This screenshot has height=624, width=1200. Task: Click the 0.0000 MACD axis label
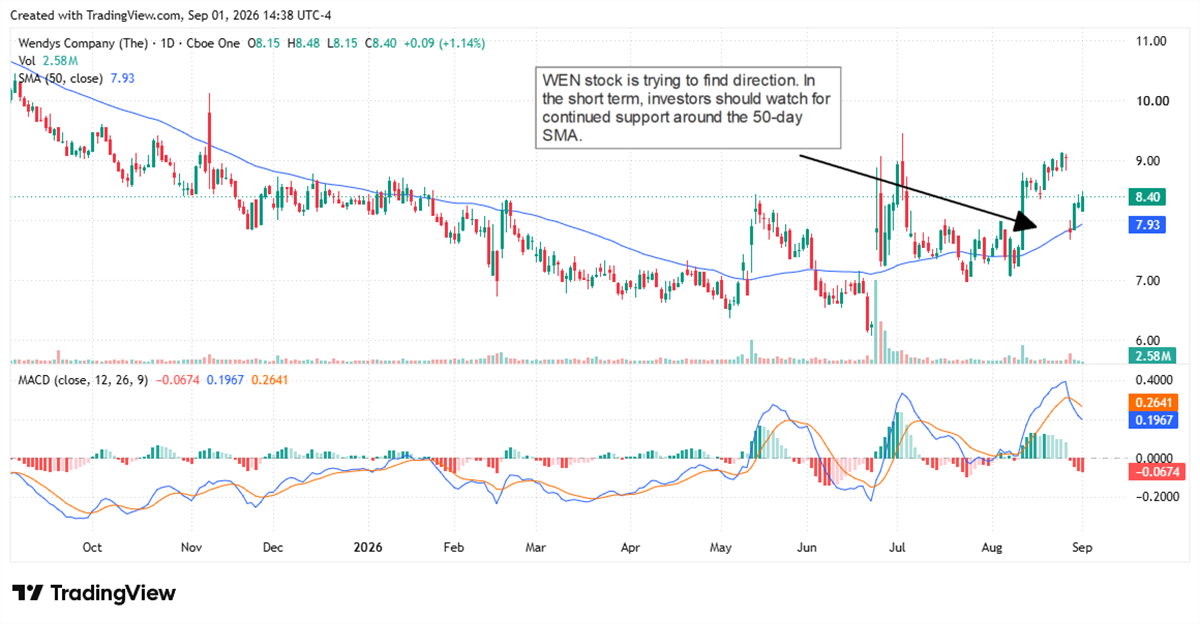click(x=1155, y=458)
